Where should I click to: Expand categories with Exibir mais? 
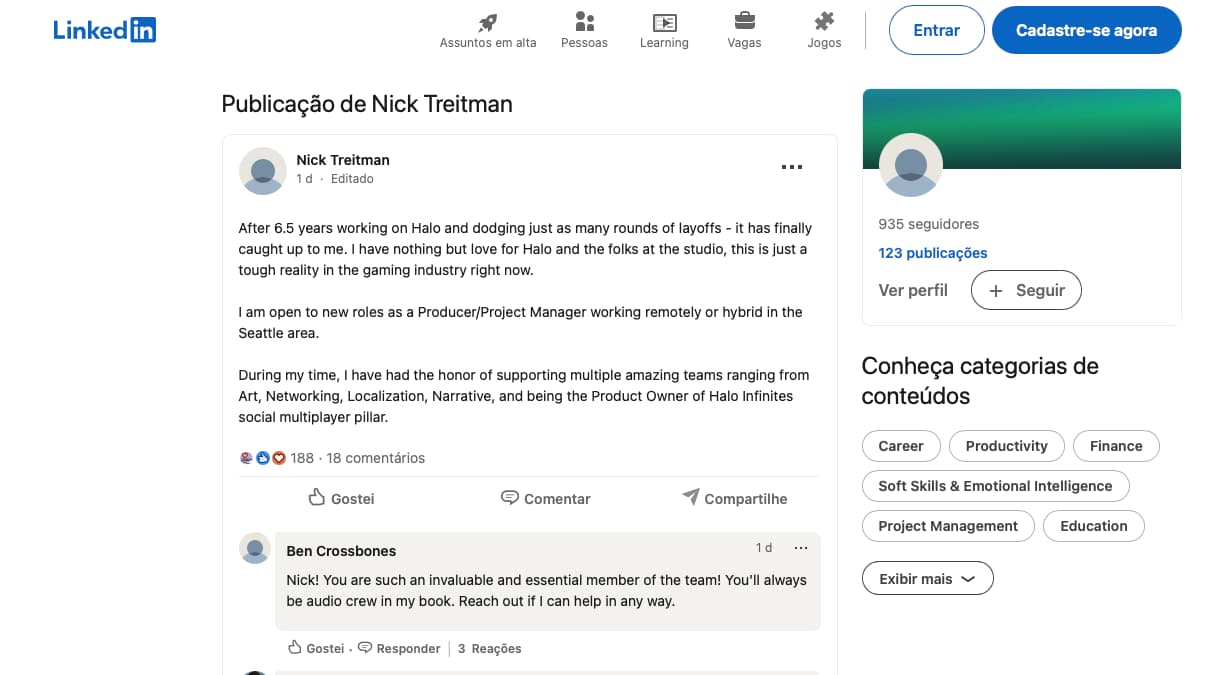[927, 578]
